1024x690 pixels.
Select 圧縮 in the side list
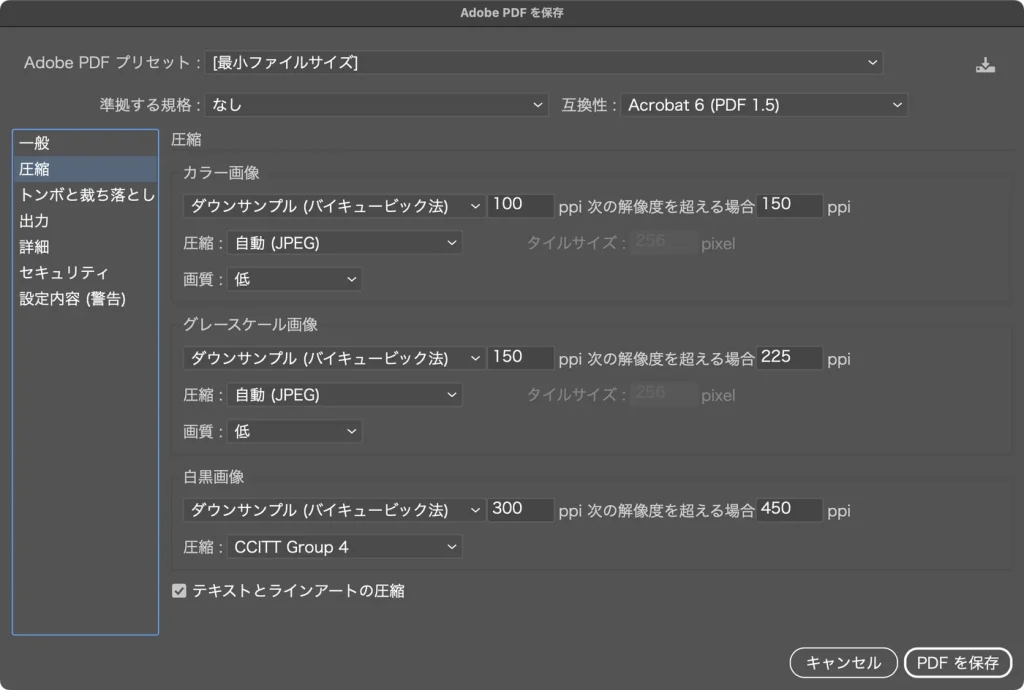pyautogui.click(x=85, y=169)
